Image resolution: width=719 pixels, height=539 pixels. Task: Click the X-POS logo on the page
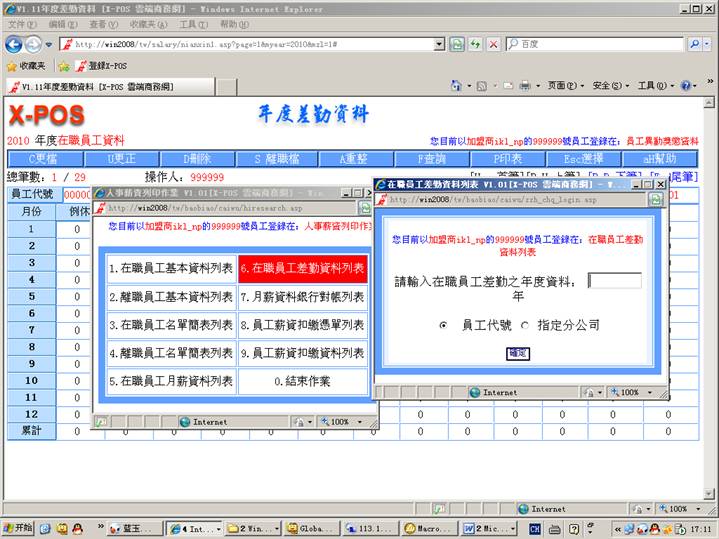45,115
